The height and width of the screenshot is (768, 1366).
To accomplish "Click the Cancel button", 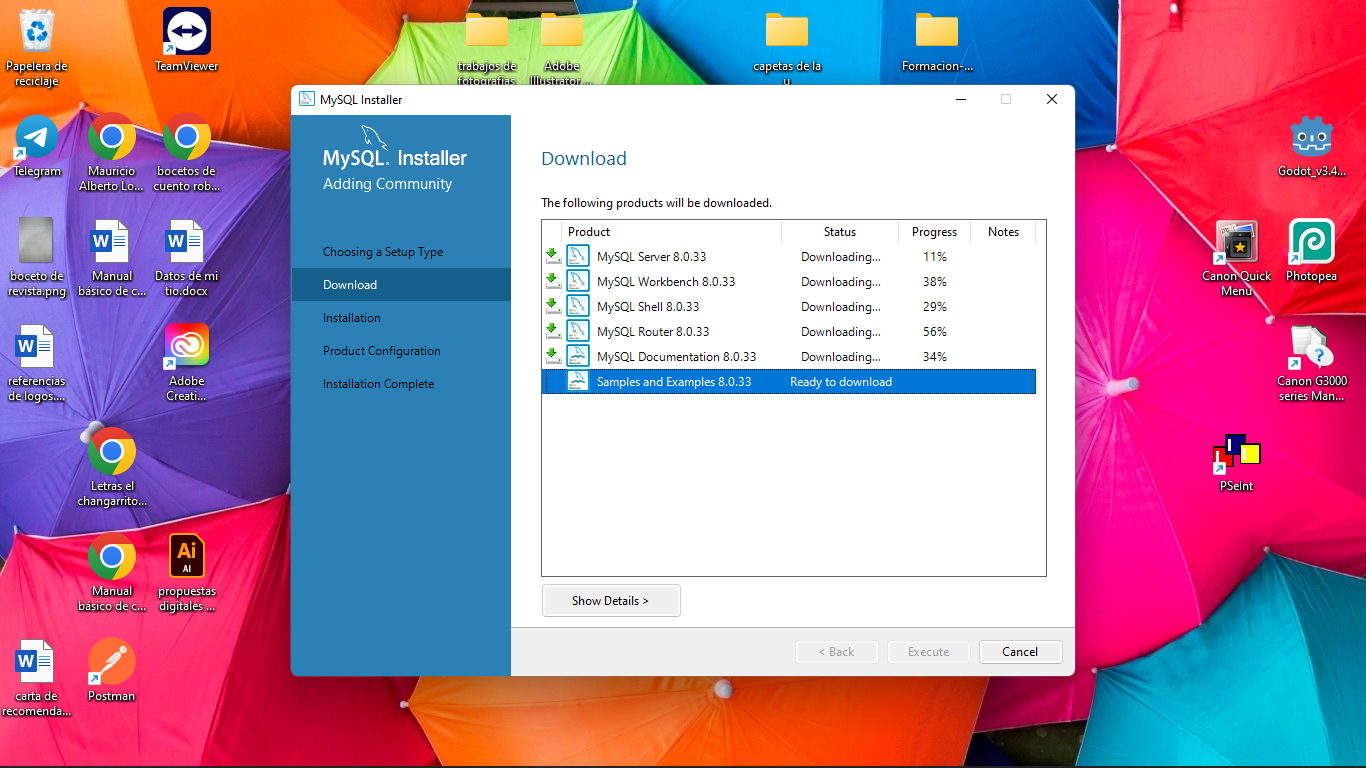I will click(1020, 652).
